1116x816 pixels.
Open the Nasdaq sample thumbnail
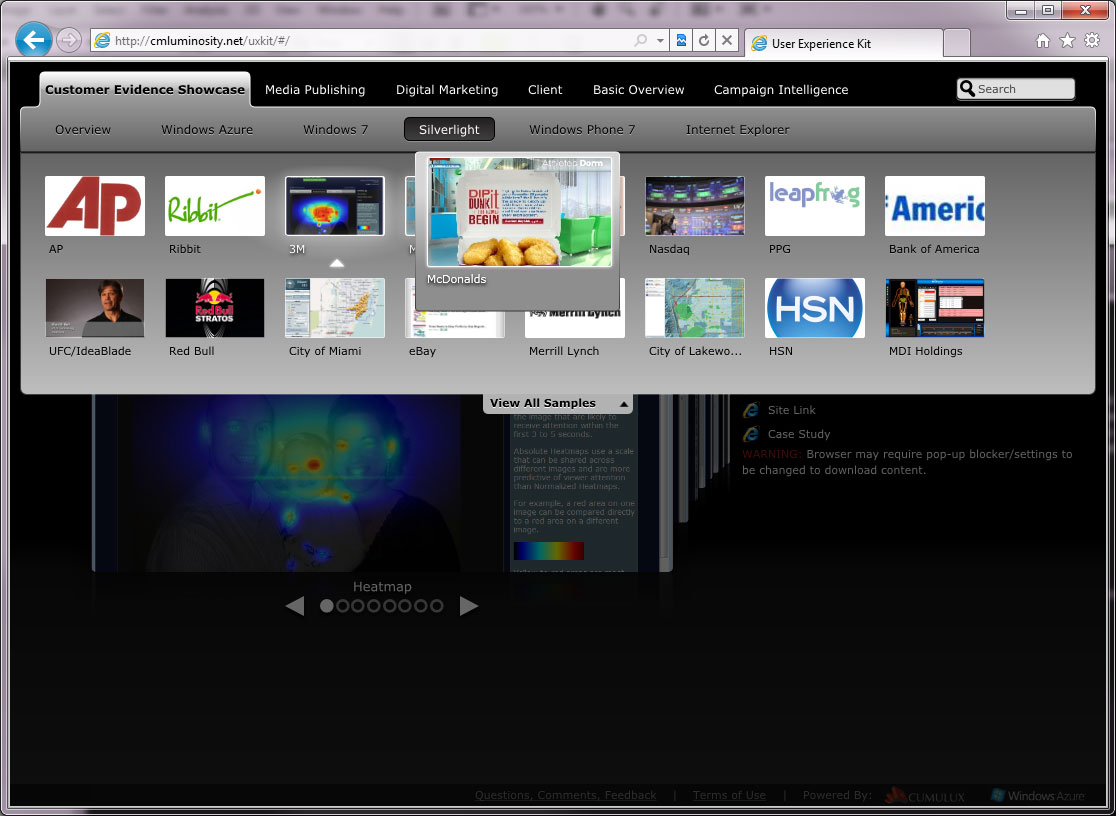click(695, 206)
